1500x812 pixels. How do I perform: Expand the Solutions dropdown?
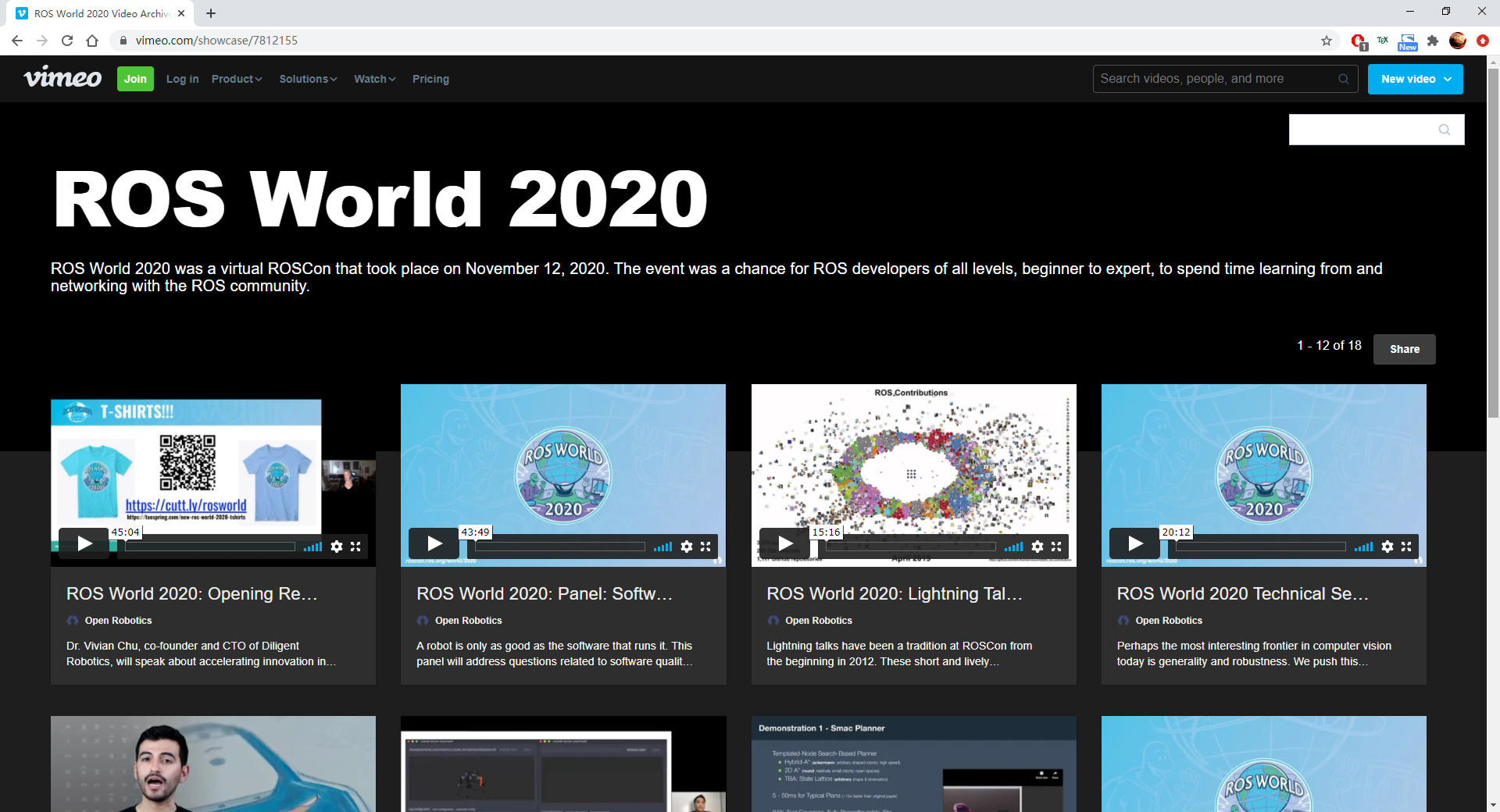[x=307, y=79]
